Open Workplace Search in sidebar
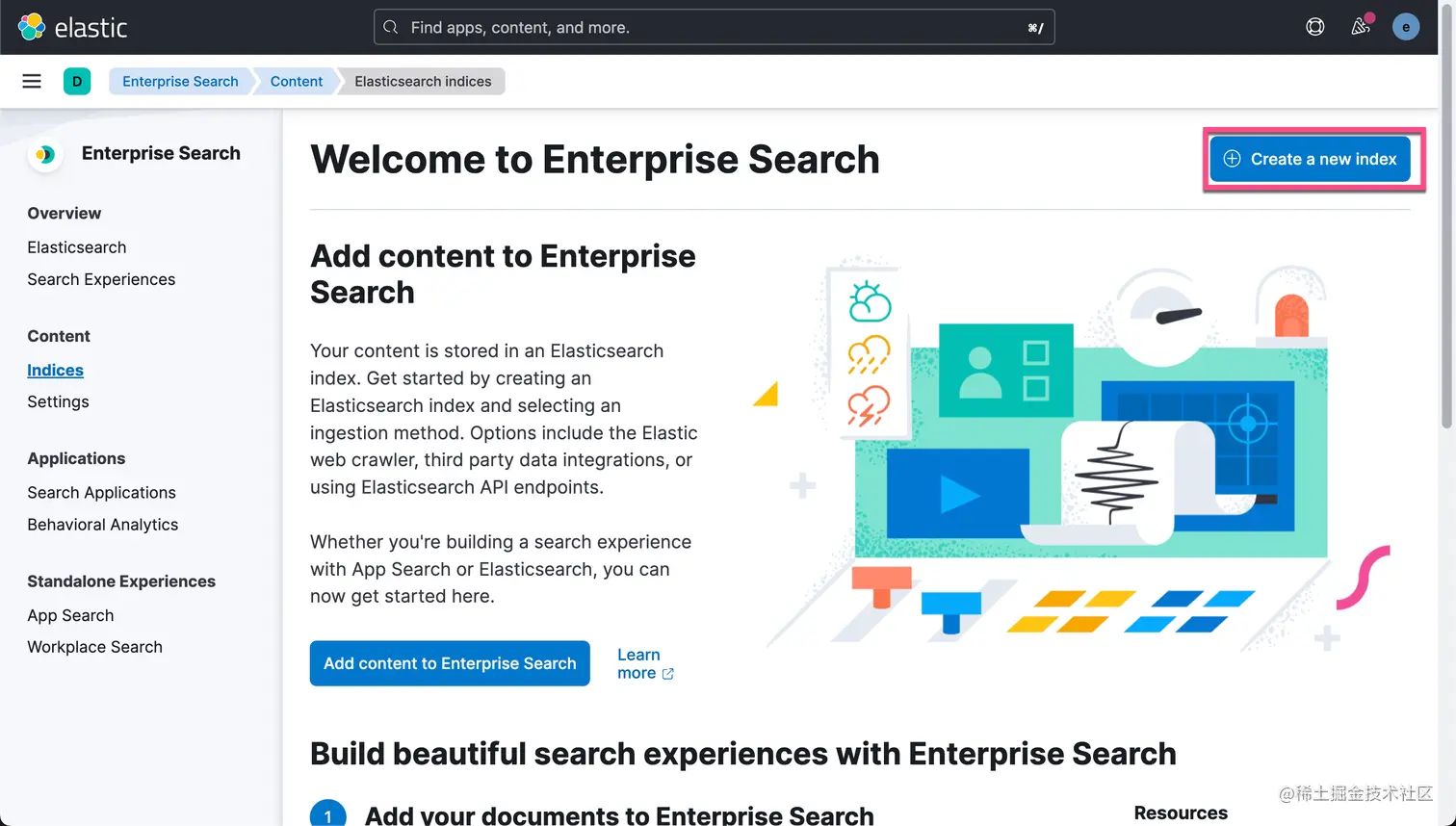The image size is (1456, 826). click(94, 647)
